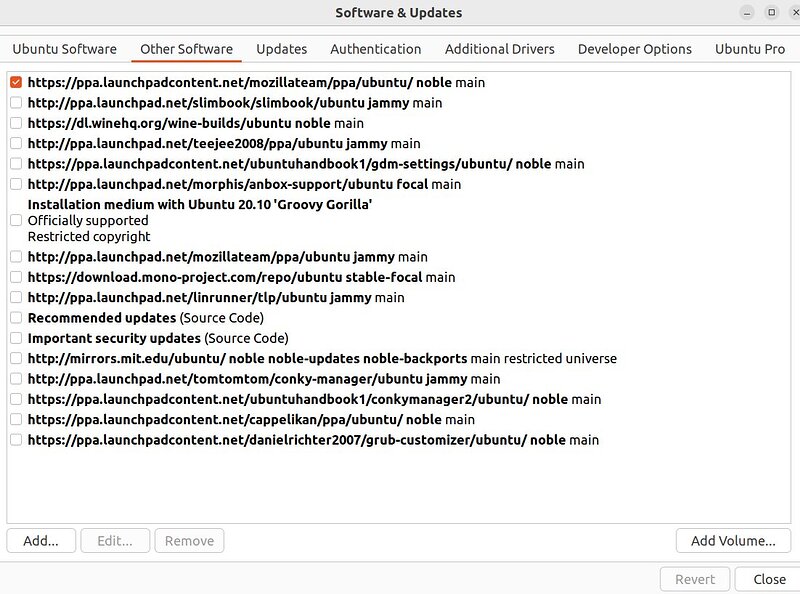Maximize the Software & Updates window

coord(771,12)
